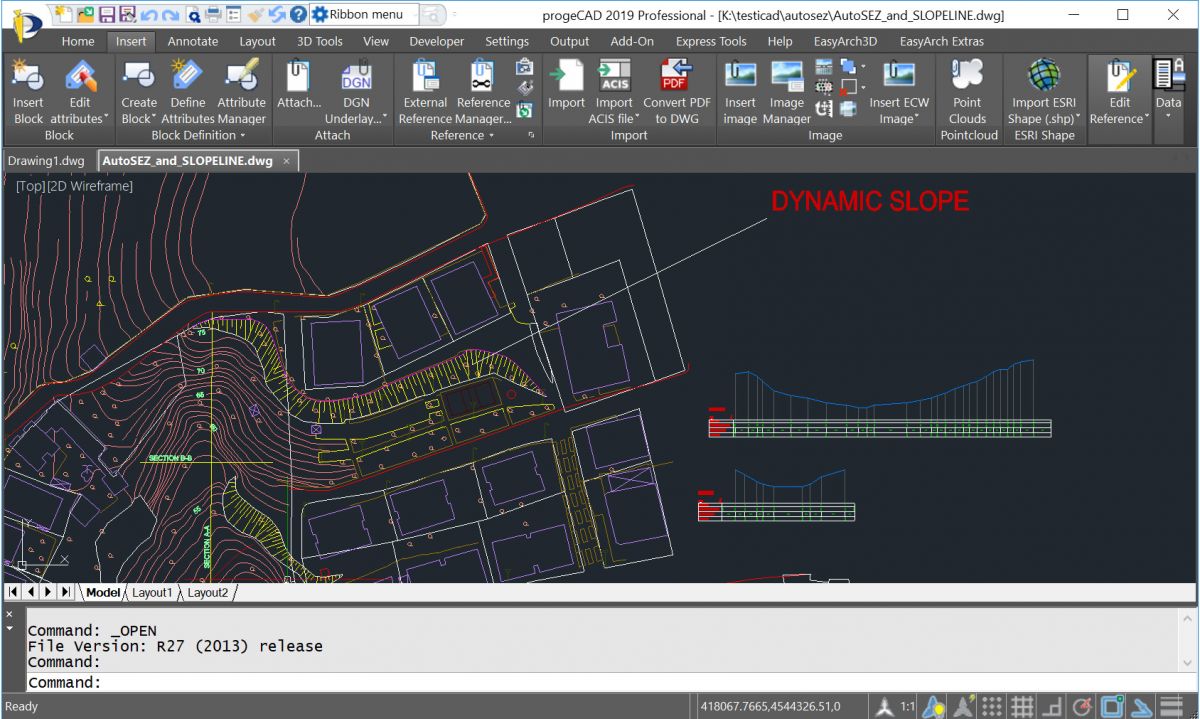Switch to the Layout1 tab
Screen dimensions: 1200x719
tap(152, 592)
